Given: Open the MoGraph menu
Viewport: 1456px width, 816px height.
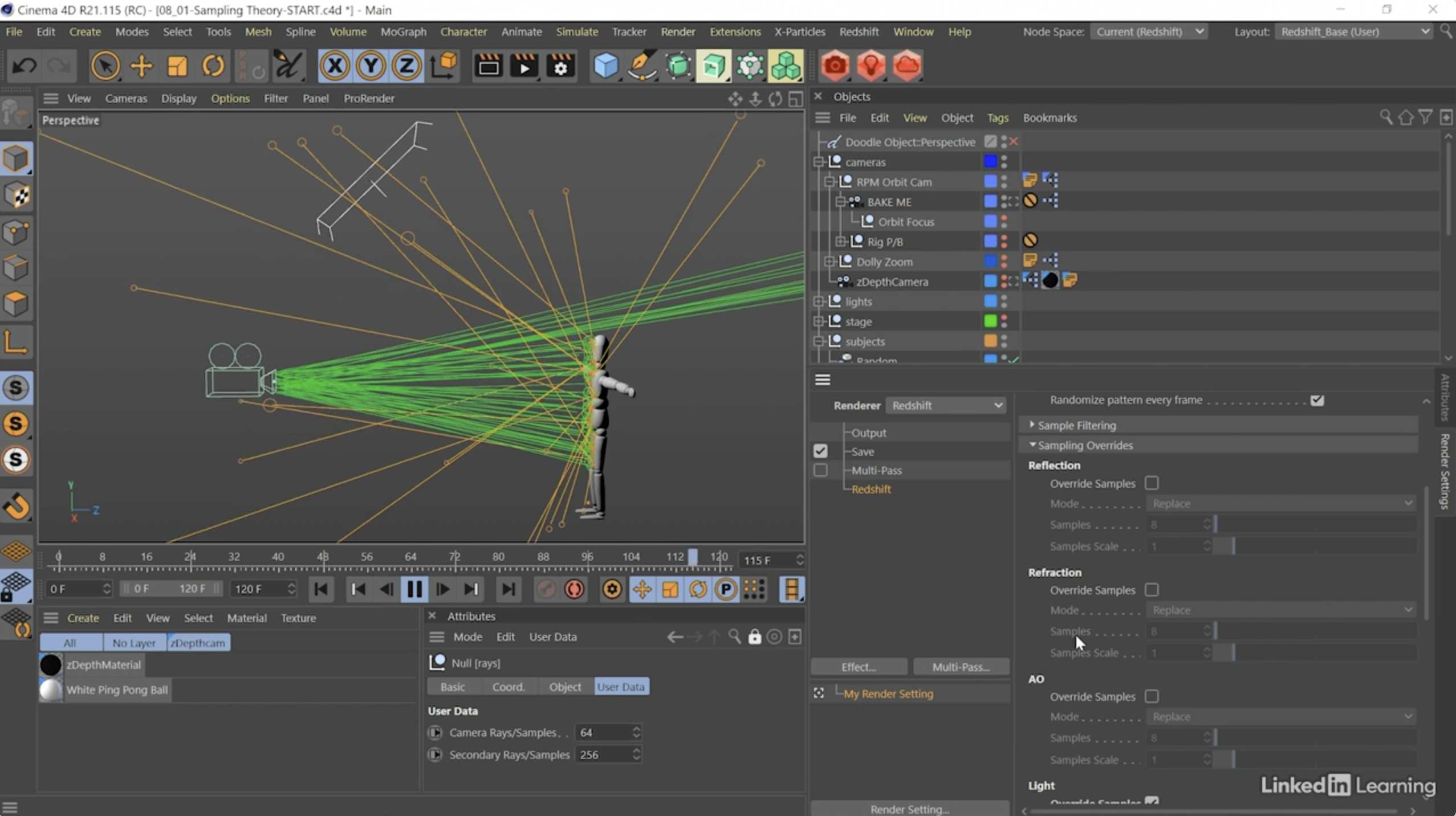Looking at the screenshot, I should click(403, 32).
